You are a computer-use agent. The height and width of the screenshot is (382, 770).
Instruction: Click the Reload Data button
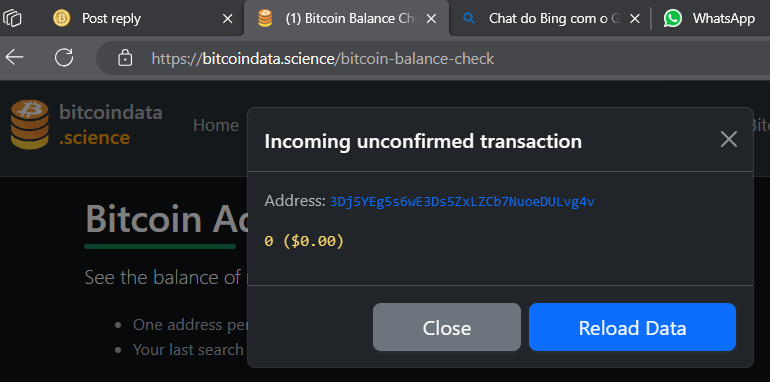point(632,327)
